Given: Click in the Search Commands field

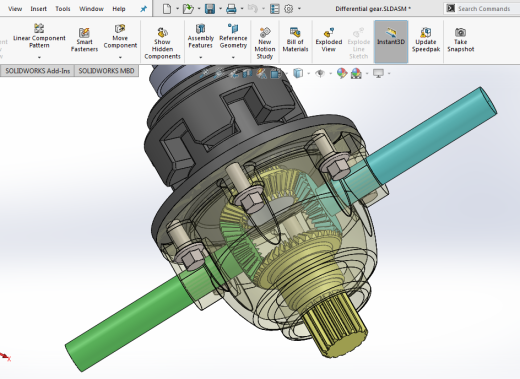Looking at the screenshot, I should 484,9.
